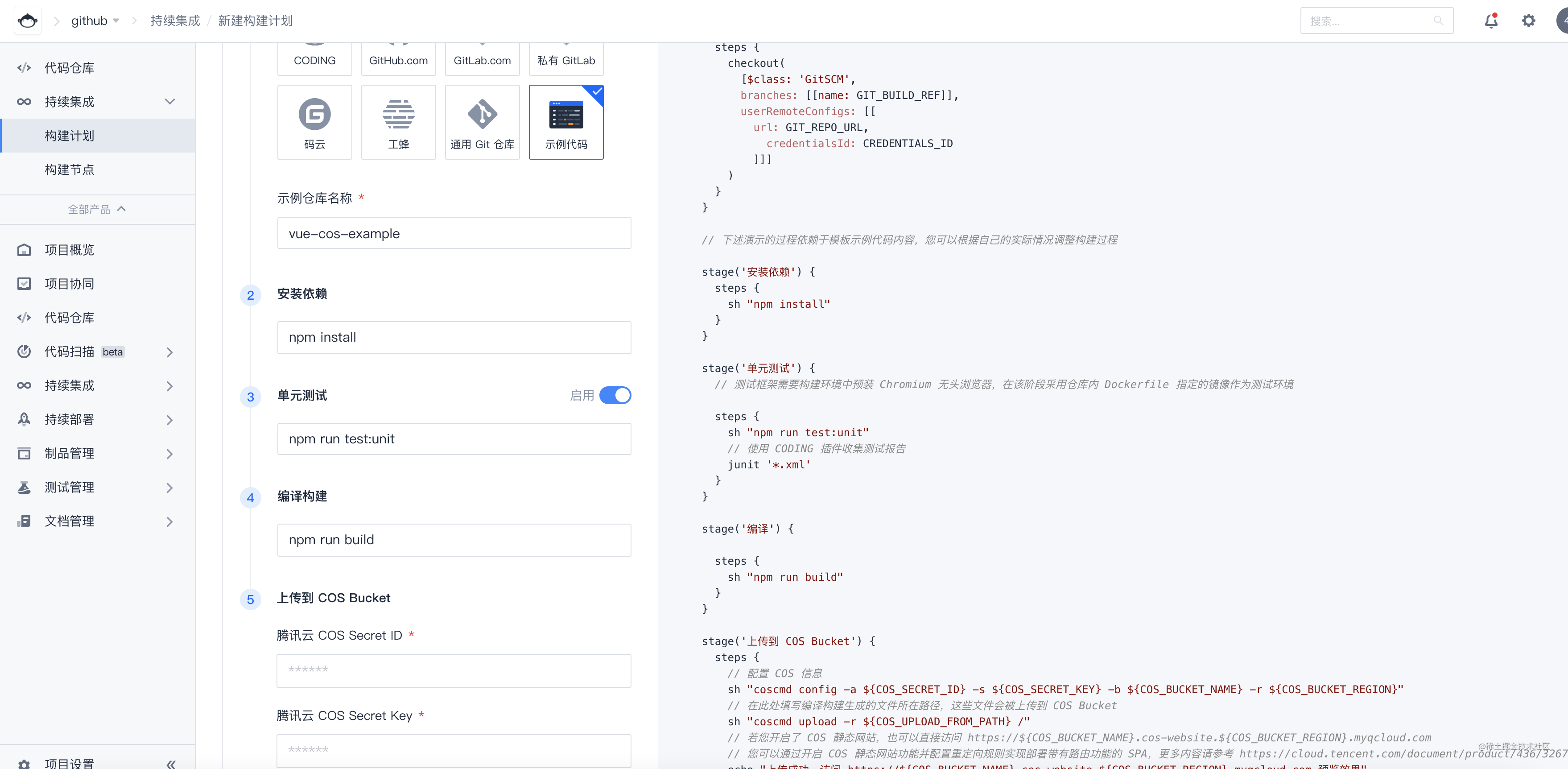Expand the 代码扫描 submenu arrow
This screenshot has height=769, width=1568.
170,352
